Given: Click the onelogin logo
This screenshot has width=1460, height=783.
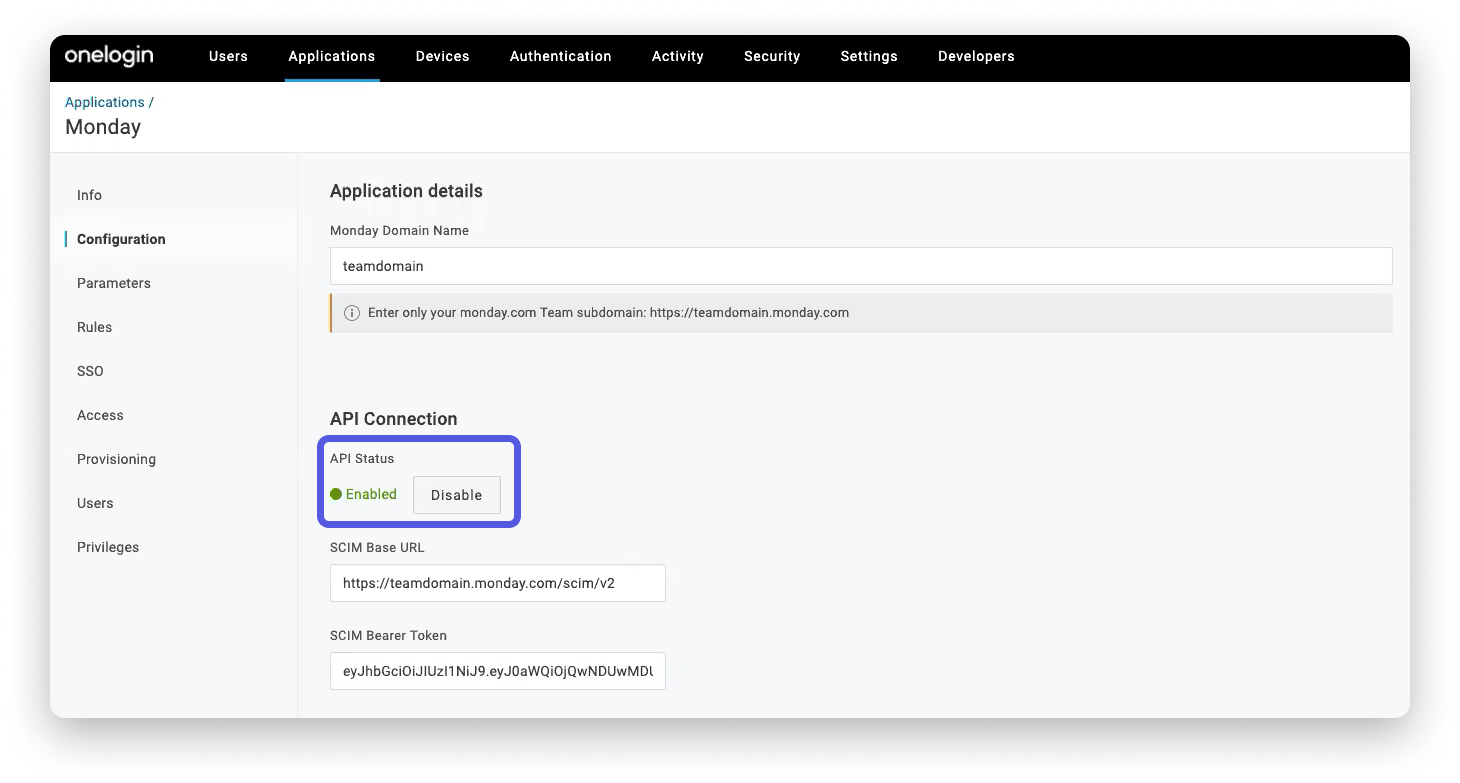Looking at the screenshot, I should coord(108,56).
